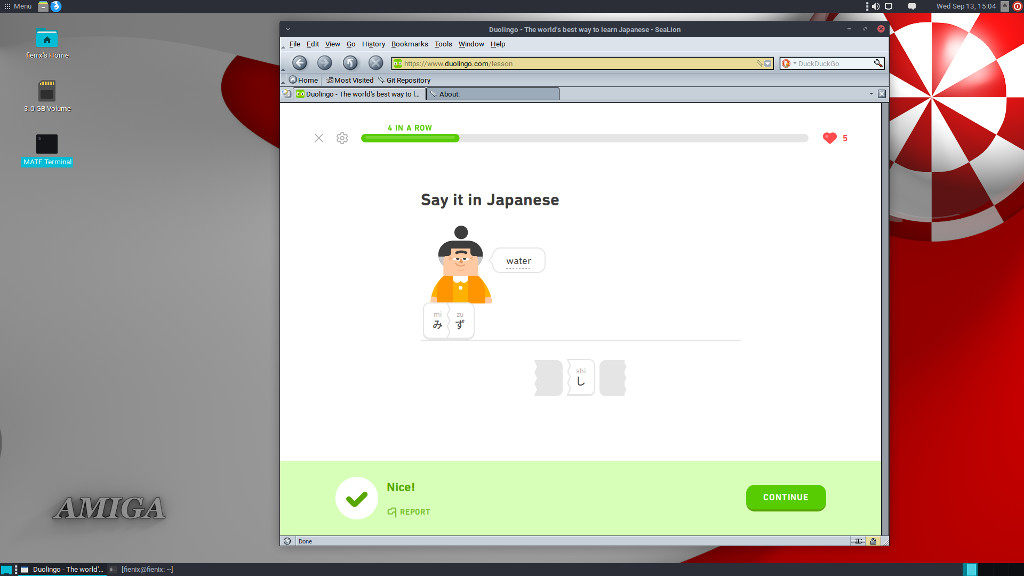Open the Home folder desktop icon
Screen dimensions: 1024x576
click(46, 44)
